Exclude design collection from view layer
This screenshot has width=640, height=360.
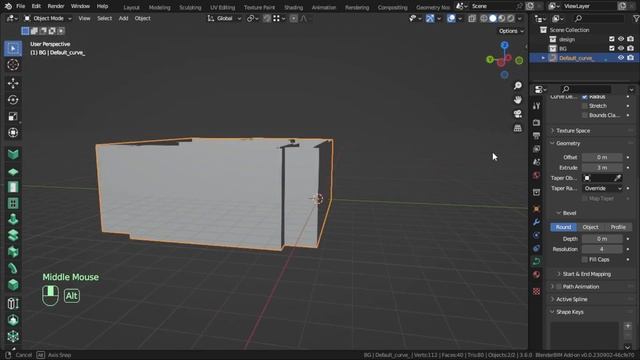point(611,39)
